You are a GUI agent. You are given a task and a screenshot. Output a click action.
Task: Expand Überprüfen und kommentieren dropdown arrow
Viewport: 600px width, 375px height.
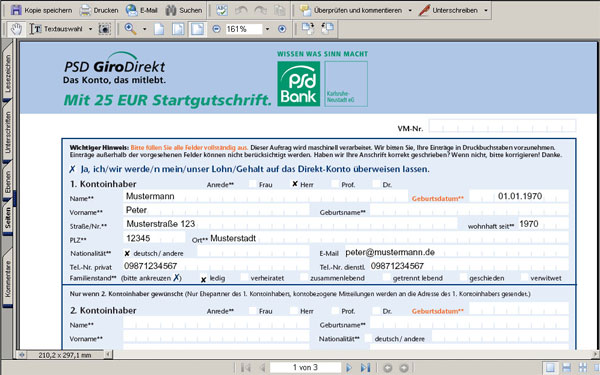pyautogui.click(x=410, y=10)
